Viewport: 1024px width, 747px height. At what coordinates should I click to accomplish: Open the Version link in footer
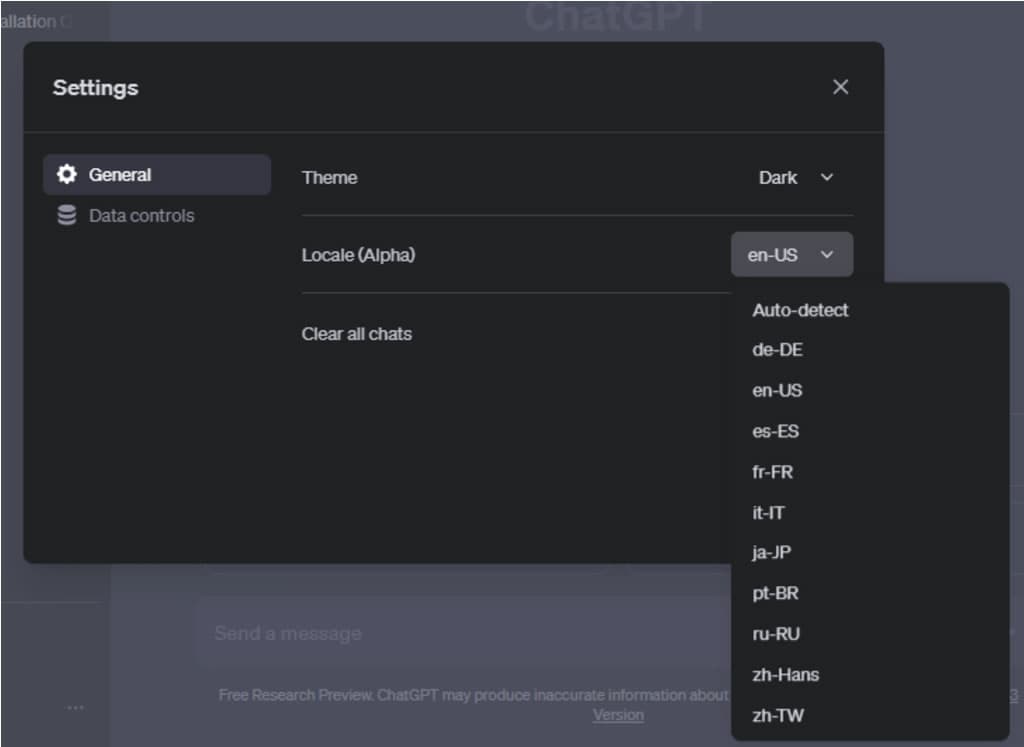(618, 715)
